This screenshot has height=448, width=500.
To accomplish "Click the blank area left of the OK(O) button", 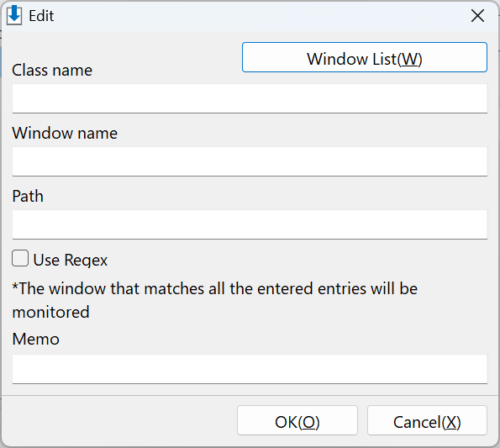I will tap(120, 420).
